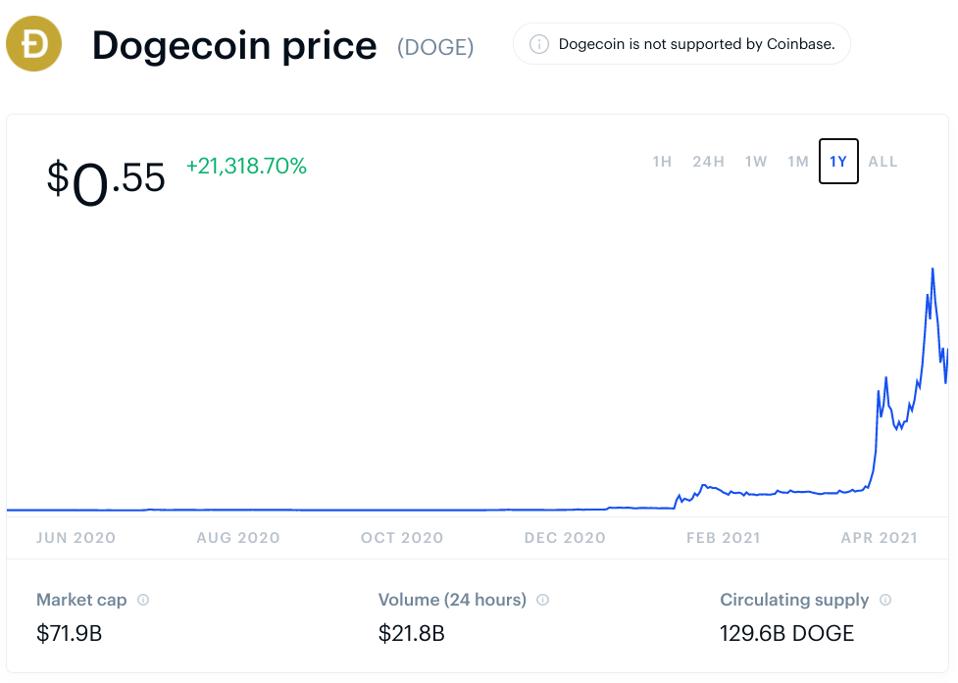Image resolution: width=958 pixels, height=683 pixels.
Task: Click the info icon beside Coinbase notice
Action: point(539,44)
